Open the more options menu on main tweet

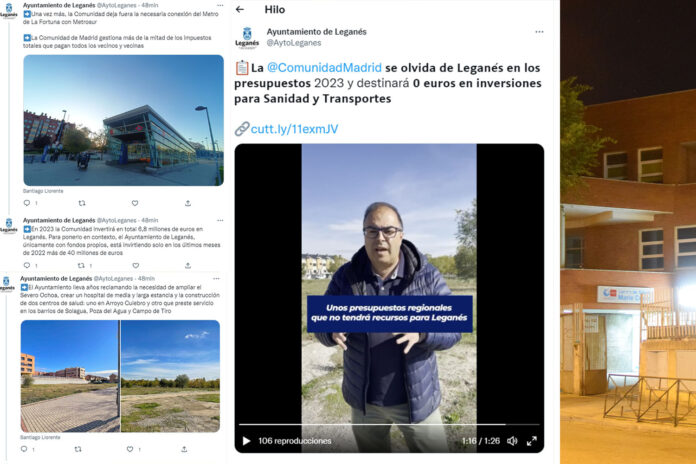click(539, 32)
